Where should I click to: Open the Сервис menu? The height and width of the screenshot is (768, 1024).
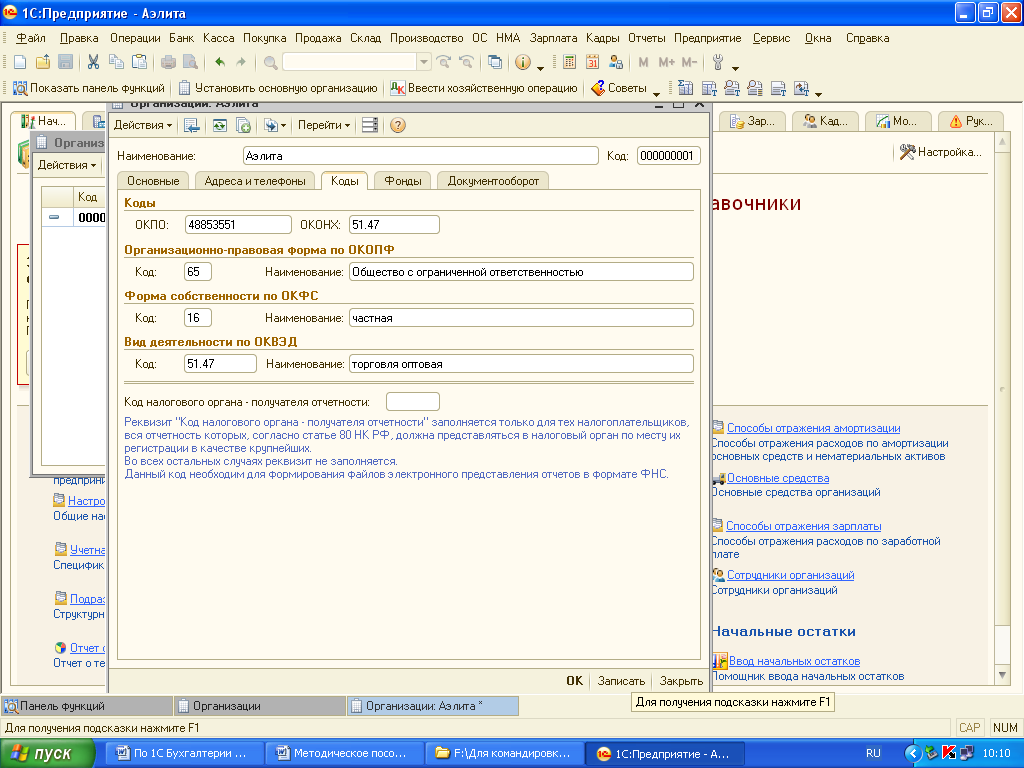point(771,38)
